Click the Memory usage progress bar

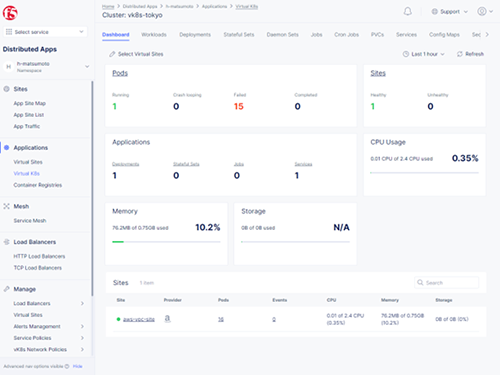click(x=166, y=242)
